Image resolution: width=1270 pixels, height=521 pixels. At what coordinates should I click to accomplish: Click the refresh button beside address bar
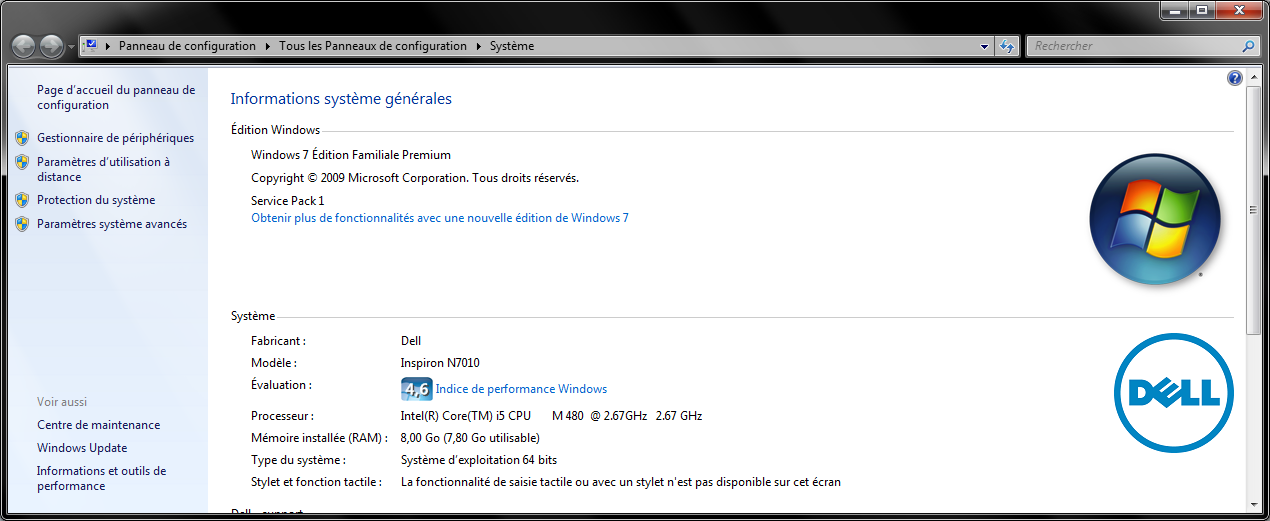(x=1007, y=46)
